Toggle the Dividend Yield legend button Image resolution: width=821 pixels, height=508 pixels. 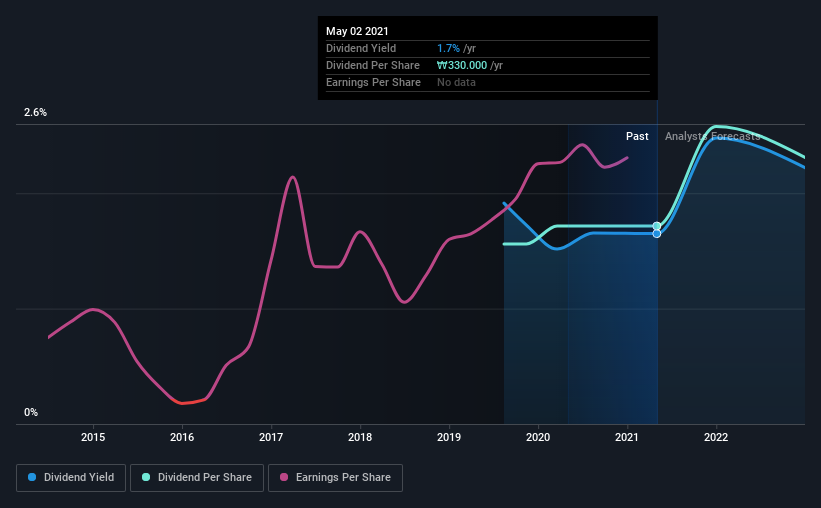(71, 478)
